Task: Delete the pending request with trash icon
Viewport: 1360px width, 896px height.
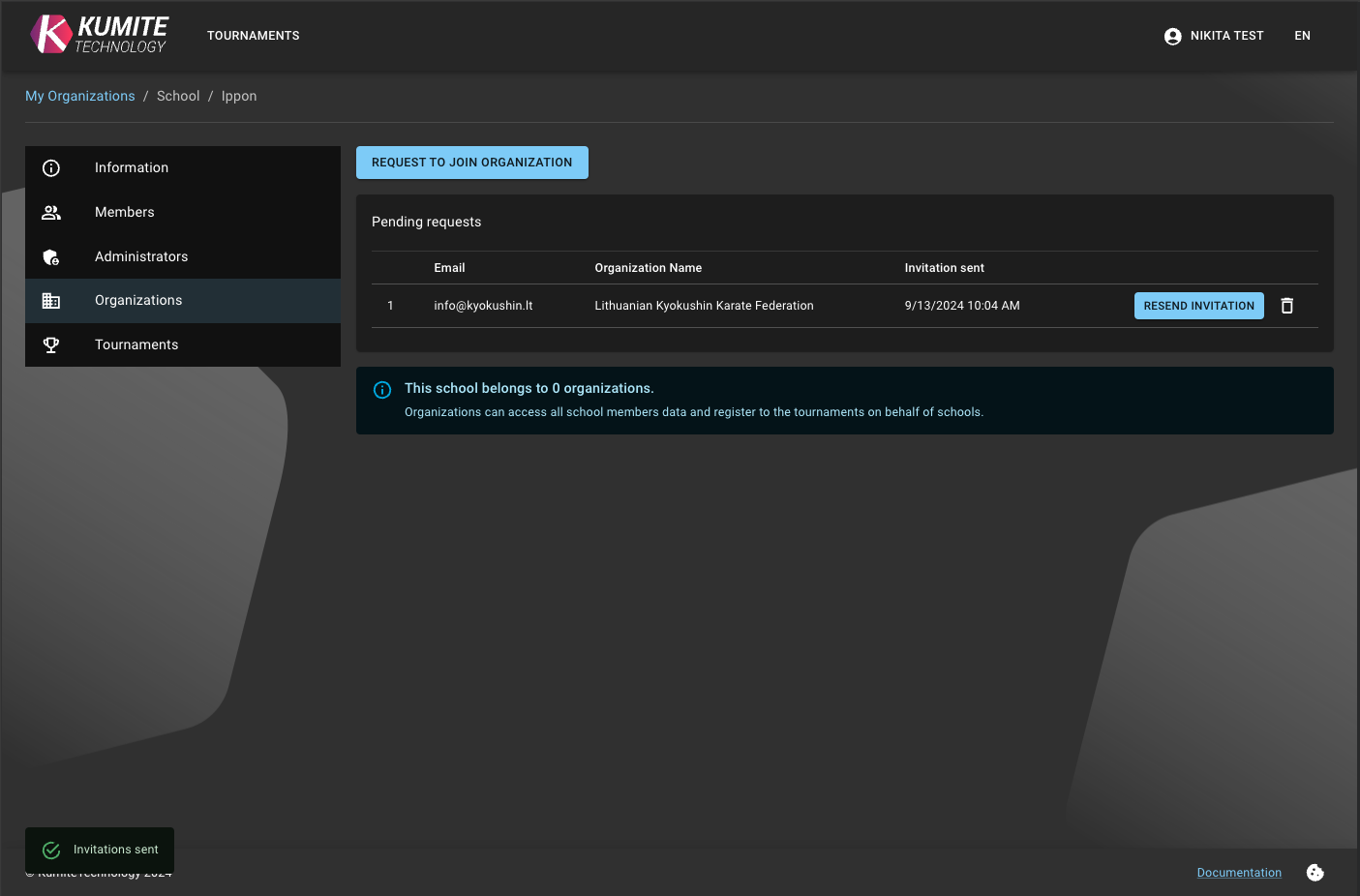Action: 1286,306
